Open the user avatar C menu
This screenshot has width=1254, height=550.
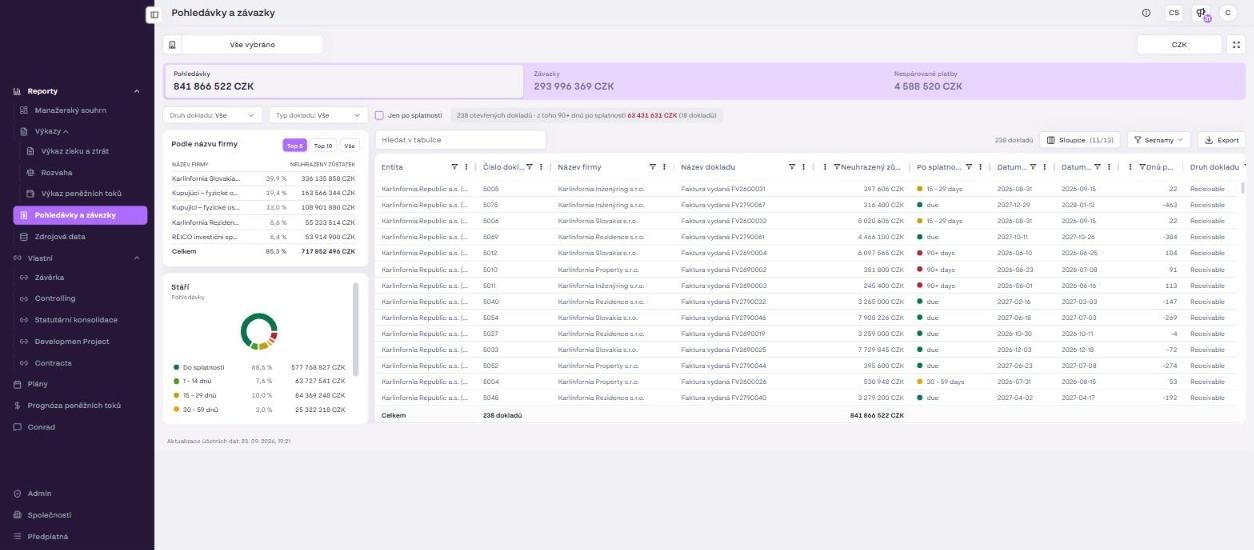(1228, 13)
